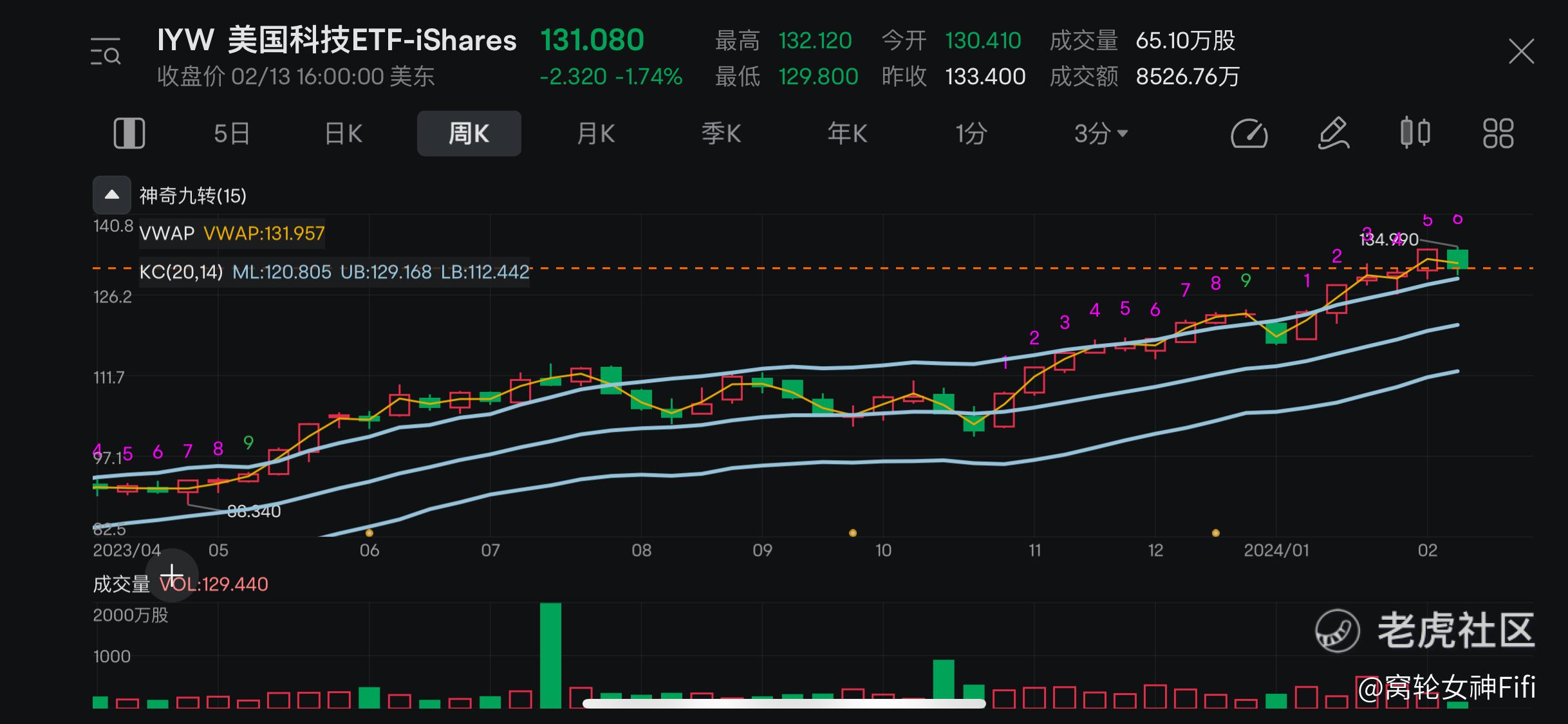This screenshot has height=724, width=1568.
Task: Close the chart with X icon
Action: pos(1522,51)
